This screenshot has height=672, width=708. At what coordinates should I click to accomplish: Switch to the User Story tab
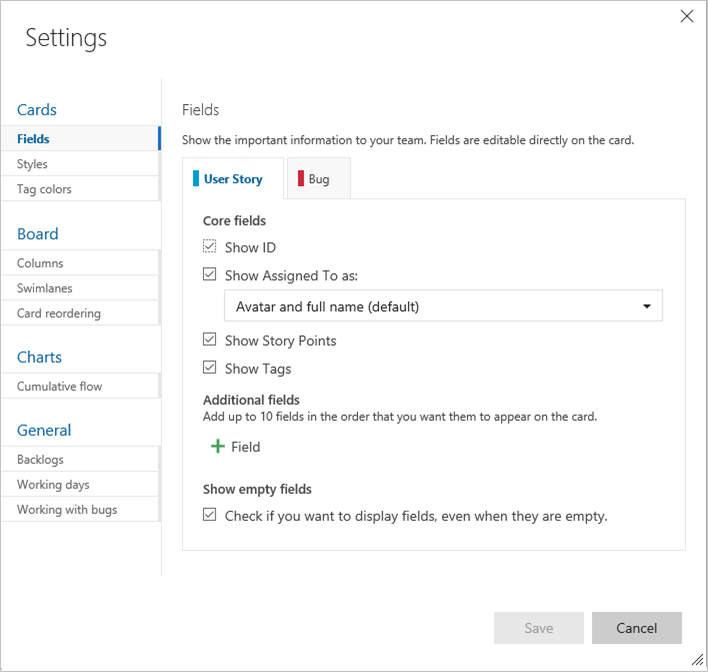(233, 178)
